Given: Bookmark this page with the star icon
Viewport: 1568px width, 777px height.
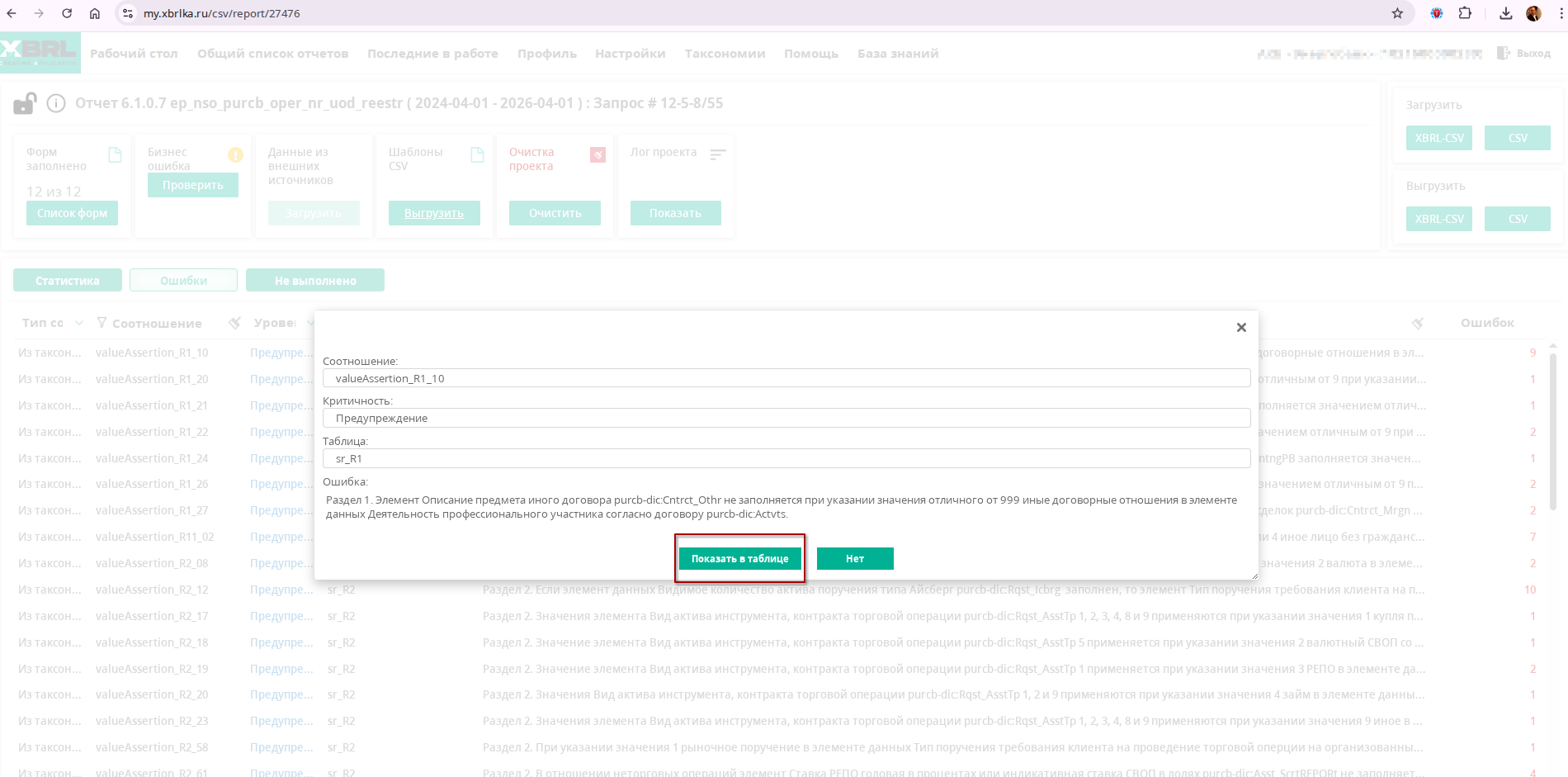Looking at the screenshot, I should coord(1397,13).
